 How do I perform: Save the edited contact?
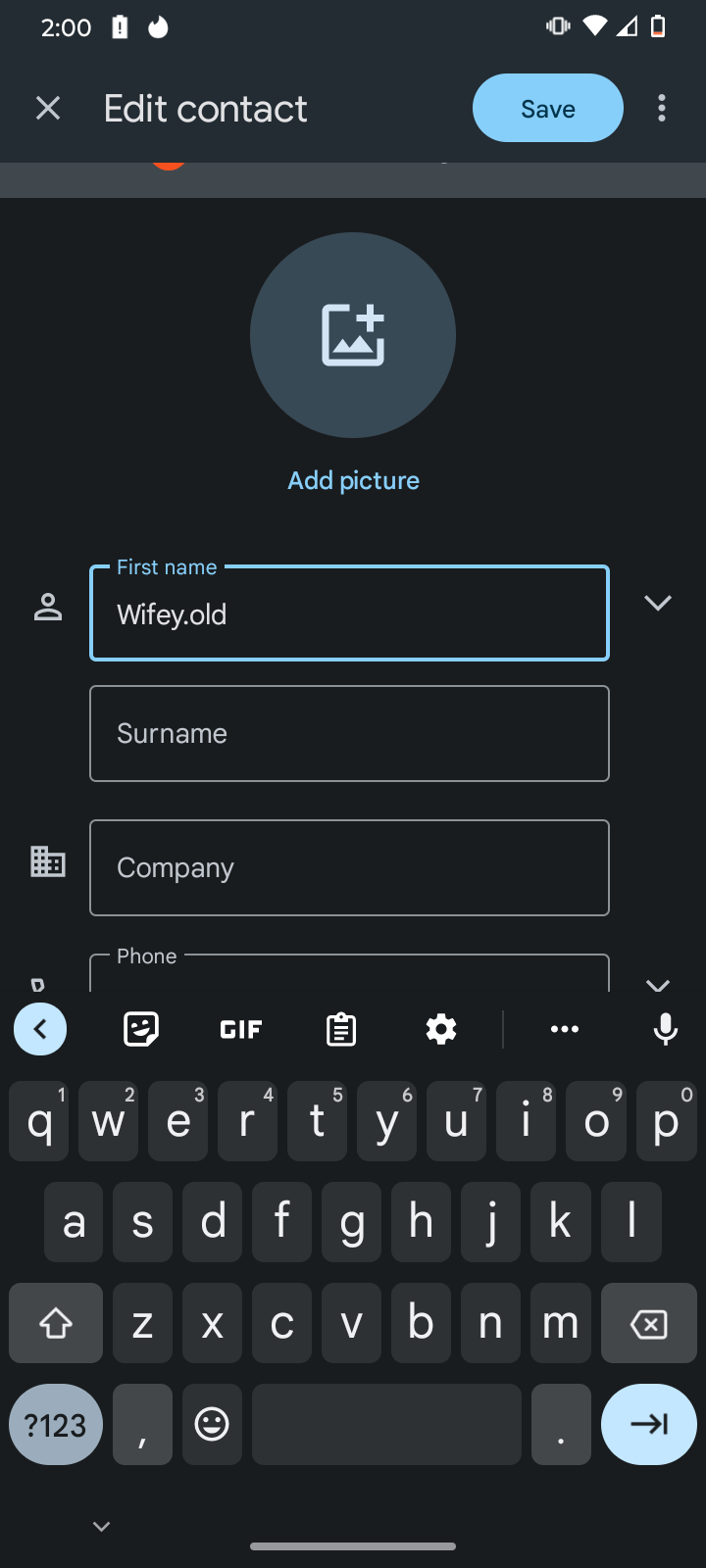click(547, 108)
